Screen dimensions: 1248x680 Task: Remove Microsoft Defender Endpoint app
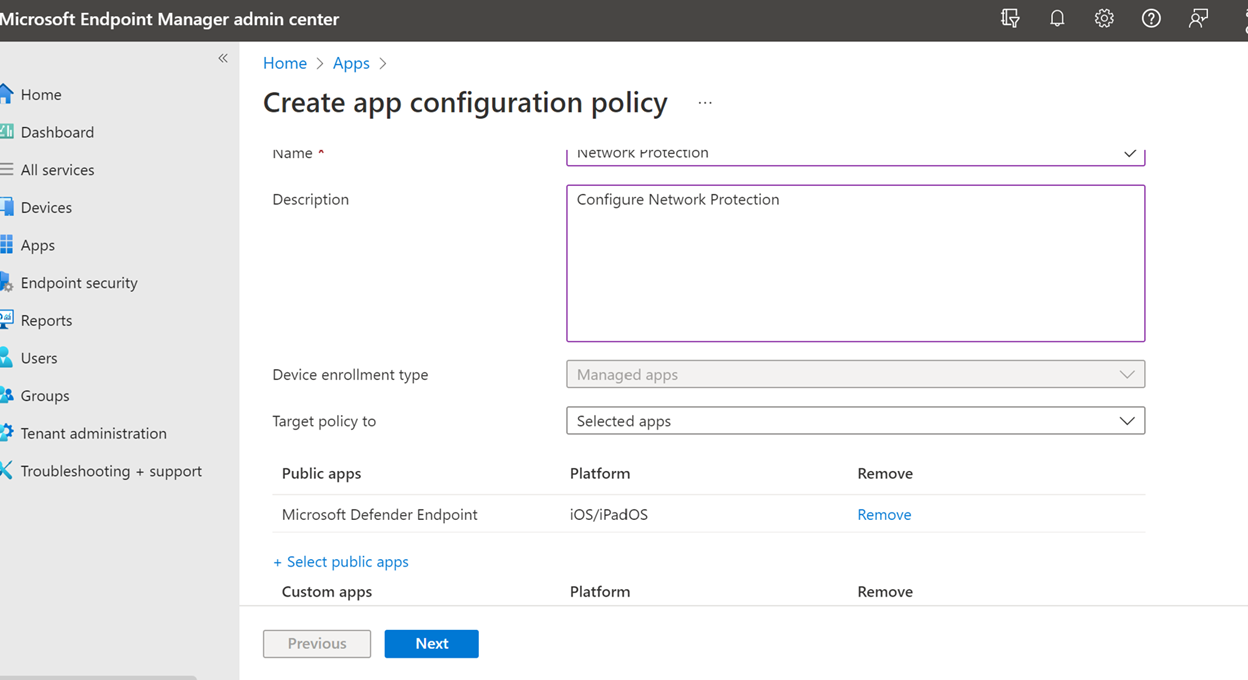(x=884, y=515)
